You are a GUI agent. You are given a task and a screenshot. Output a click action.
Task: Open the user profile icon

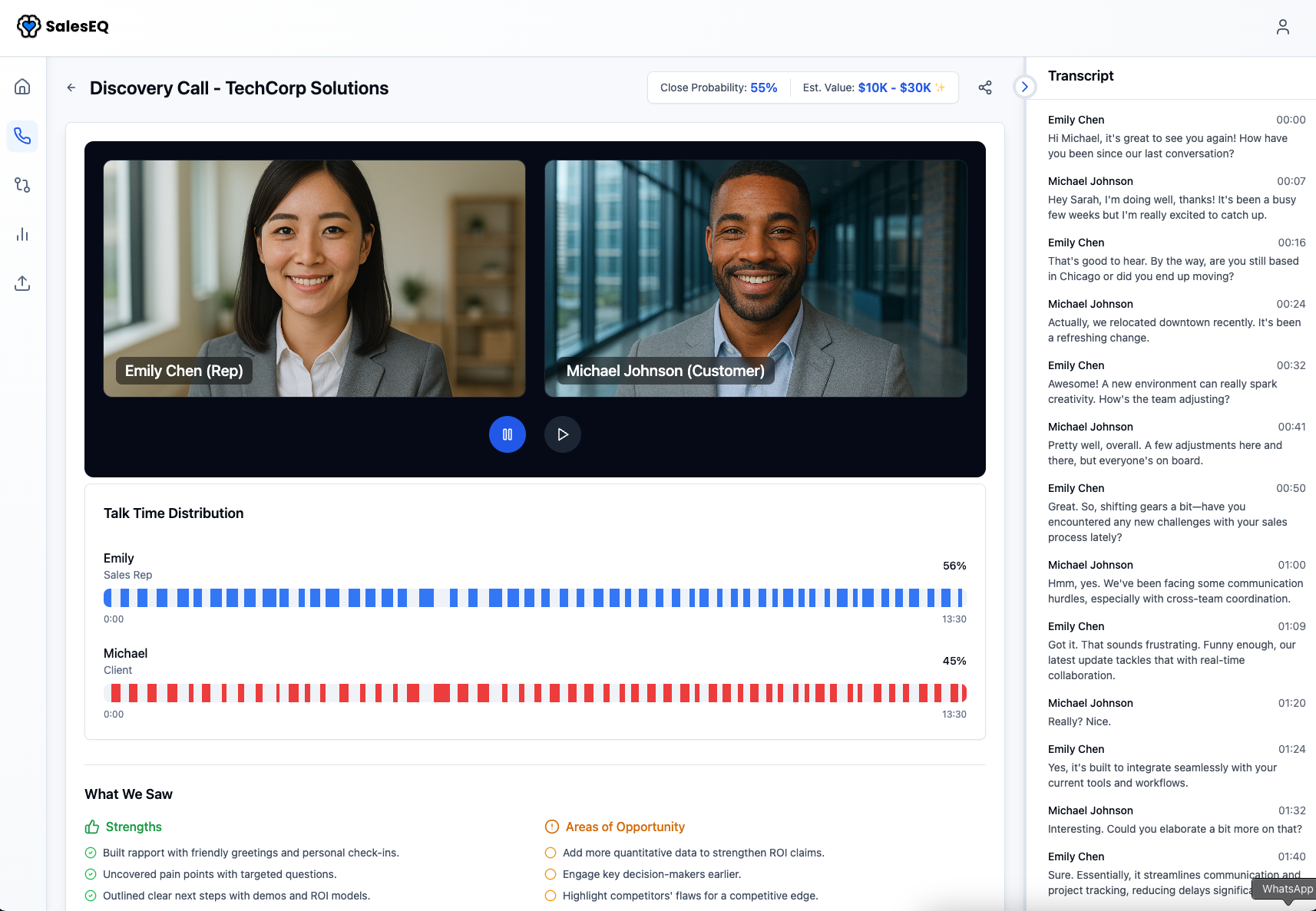point(1282,27)
